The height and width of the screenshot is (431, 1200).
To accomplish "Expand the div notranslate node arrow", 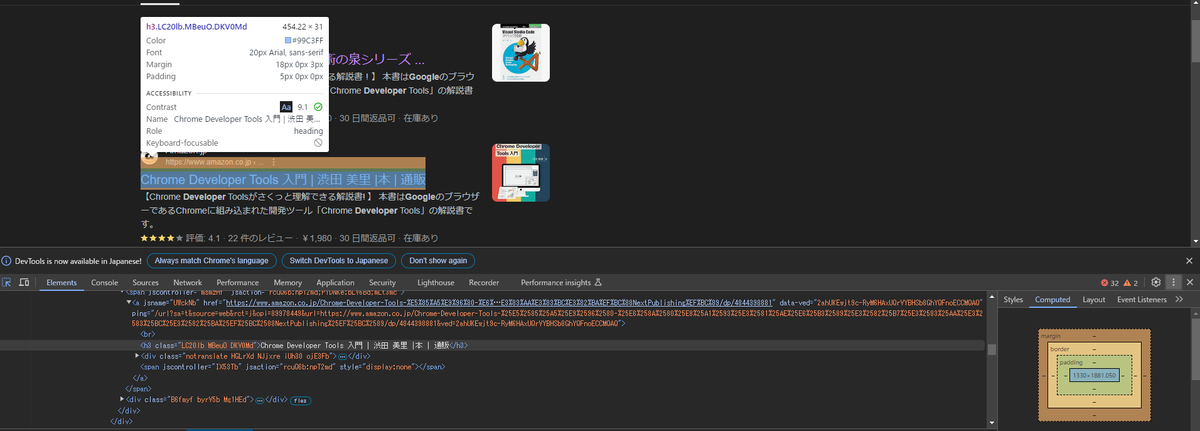I will 138,356.
